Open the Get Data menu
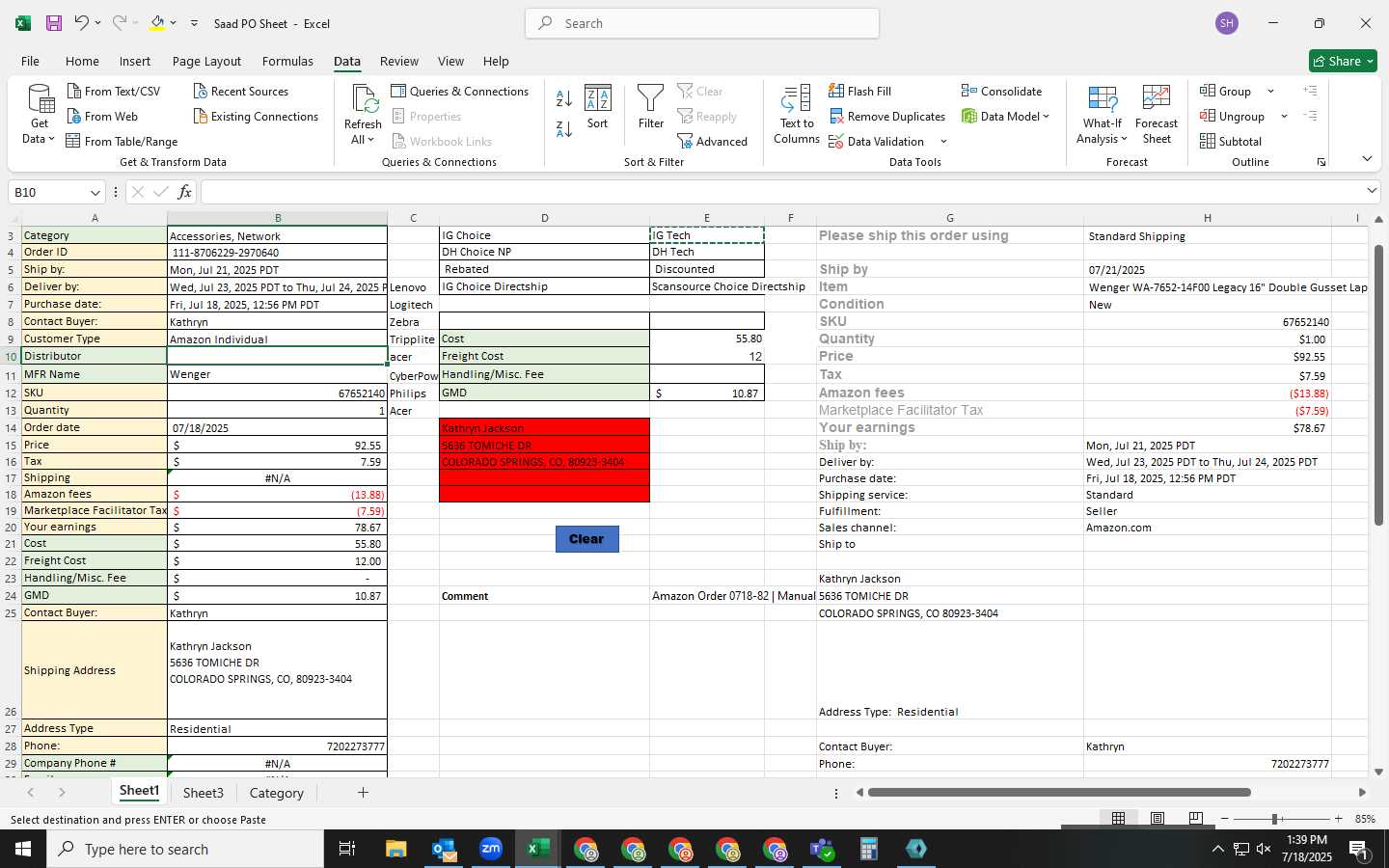Viewport: 1389px width, 868px height. 40,114
